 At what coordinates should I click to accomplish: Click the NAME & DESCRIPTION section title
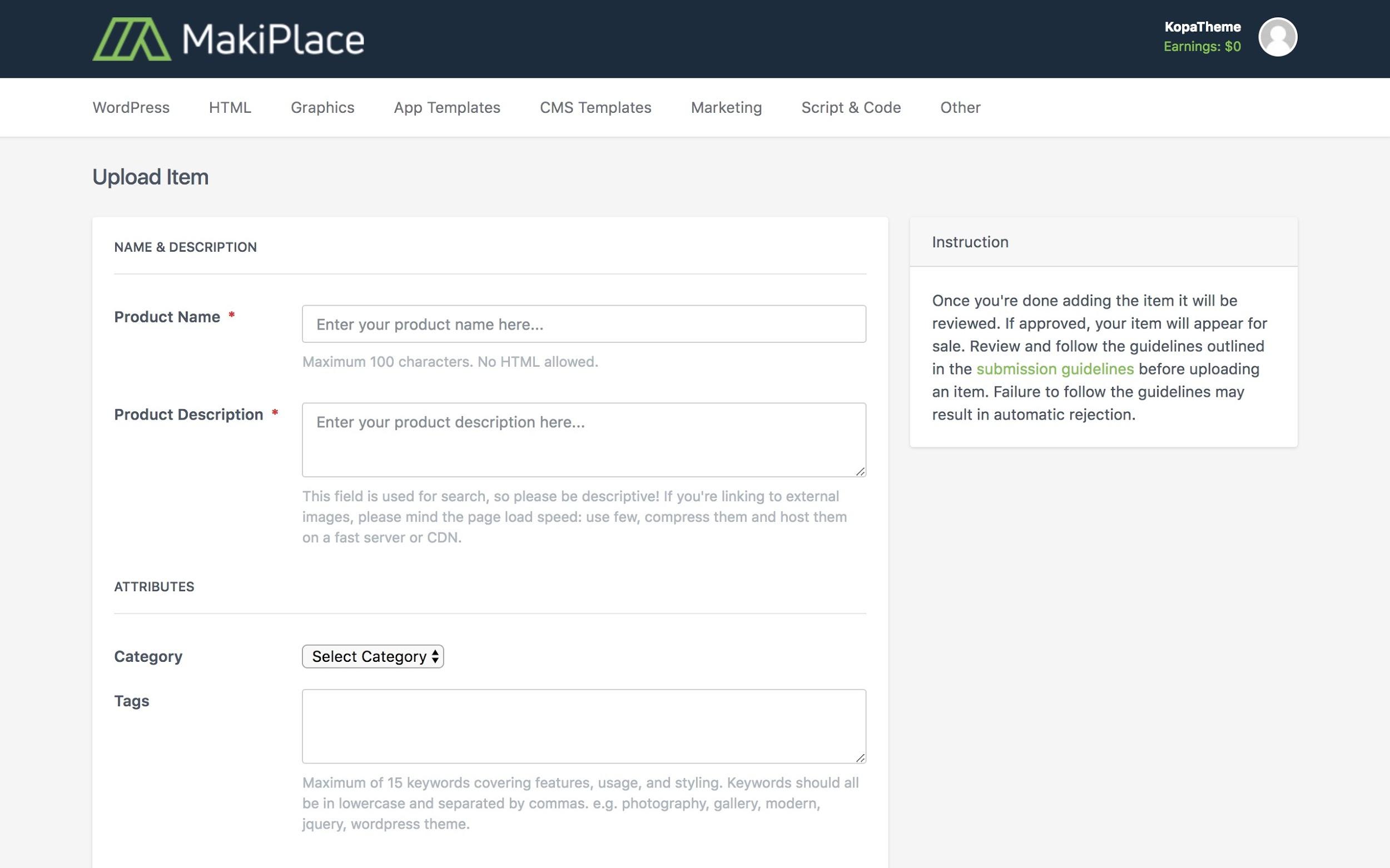pyautogui.click(x=186, y=247)
